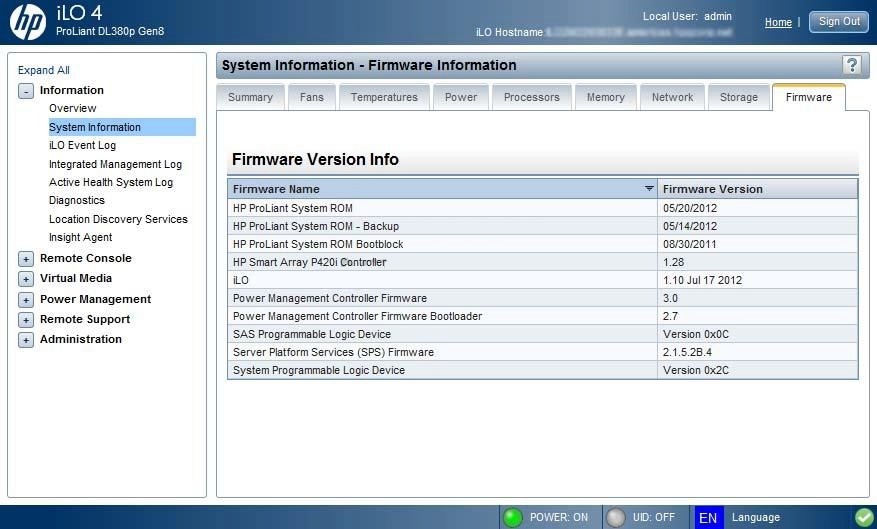
Task: Select the Smart Array P420i Controller row
Action: [x=543, y=262]
